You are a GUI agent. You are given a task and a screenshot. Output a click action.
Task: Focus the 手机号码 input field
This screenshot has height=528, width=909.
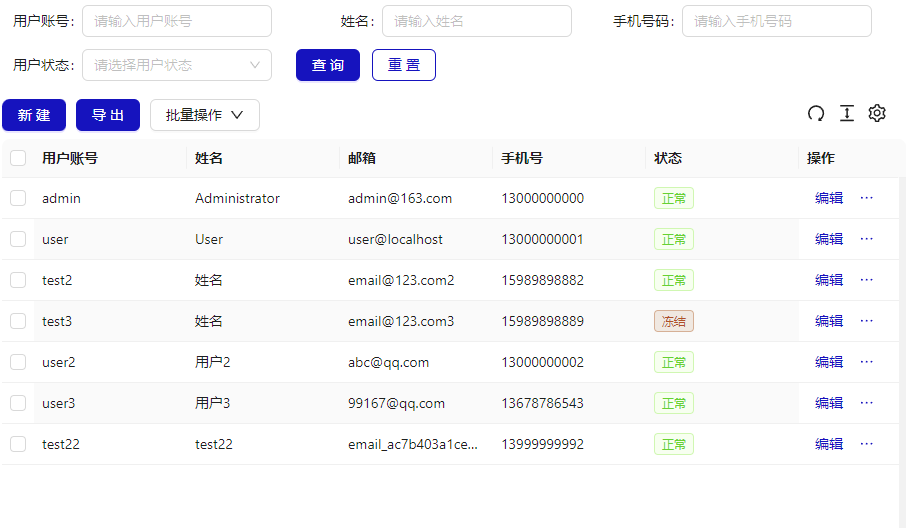point(776,21)
